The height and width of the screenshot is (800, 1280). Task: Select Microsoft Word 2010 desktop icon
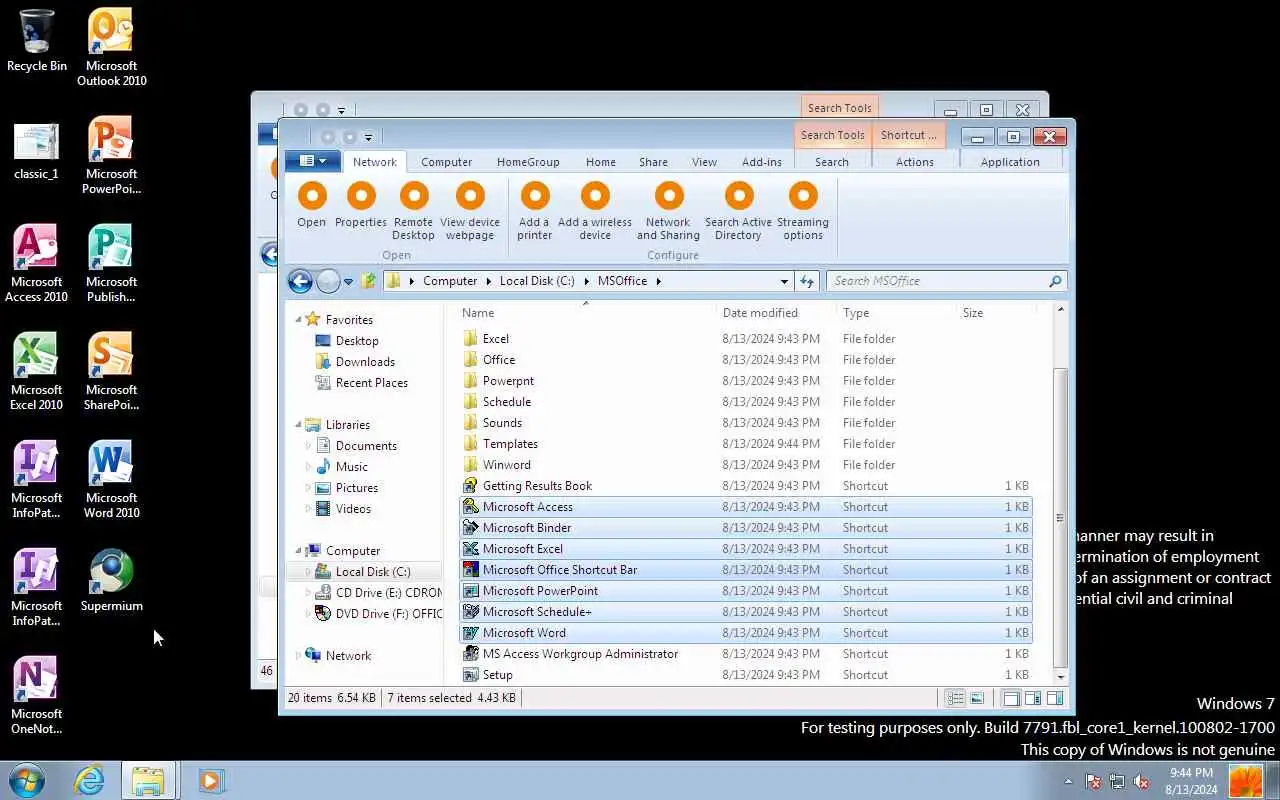[111, 480]
